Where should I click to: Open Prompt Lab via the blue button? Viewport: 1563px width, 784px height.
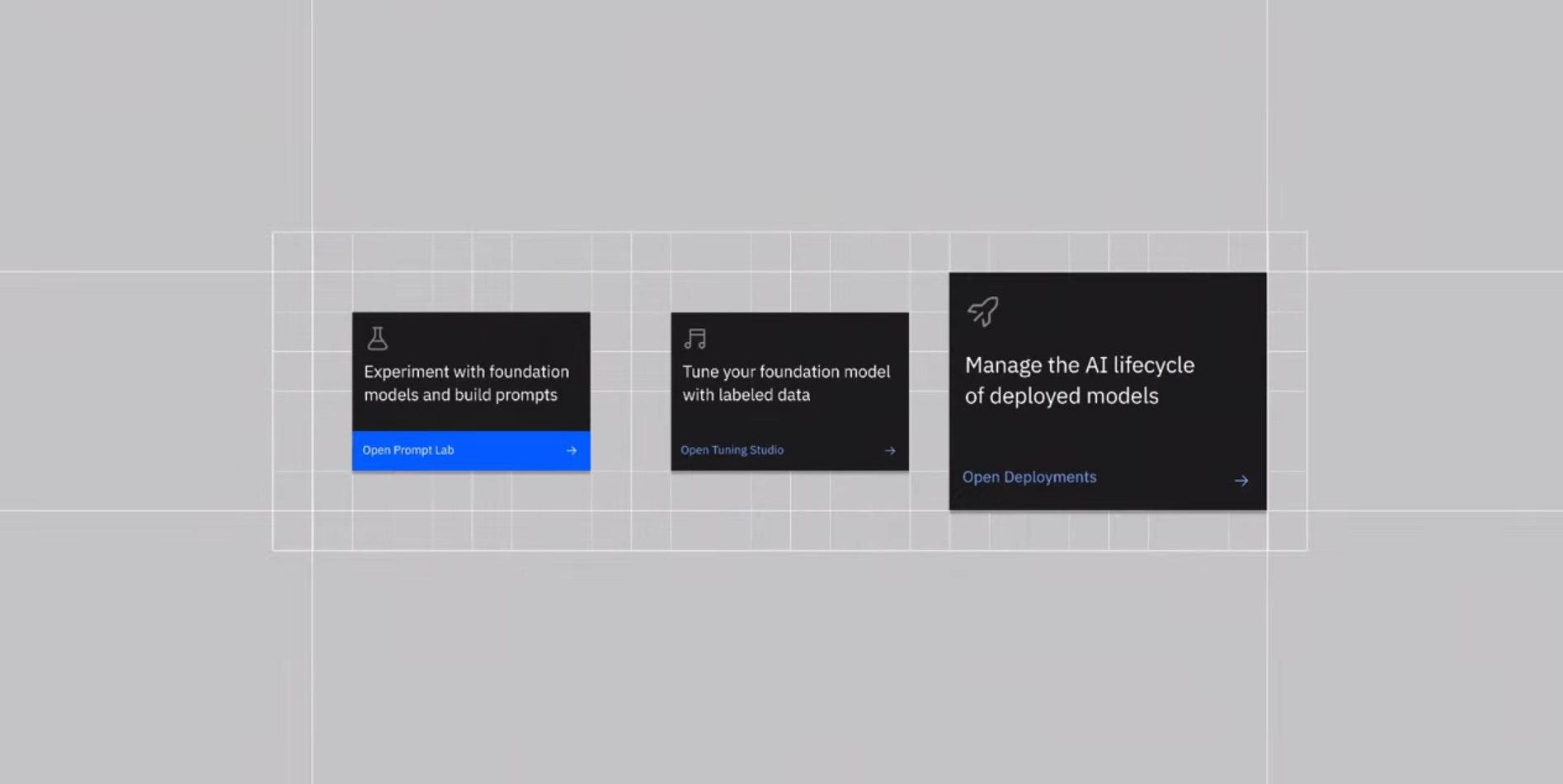tap(471, 451)
